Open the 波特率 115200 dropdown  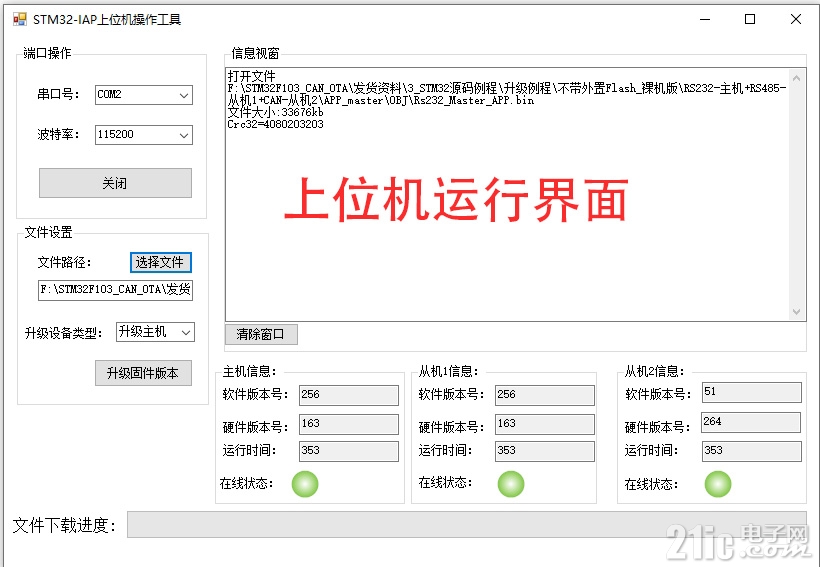coord(144,135)
